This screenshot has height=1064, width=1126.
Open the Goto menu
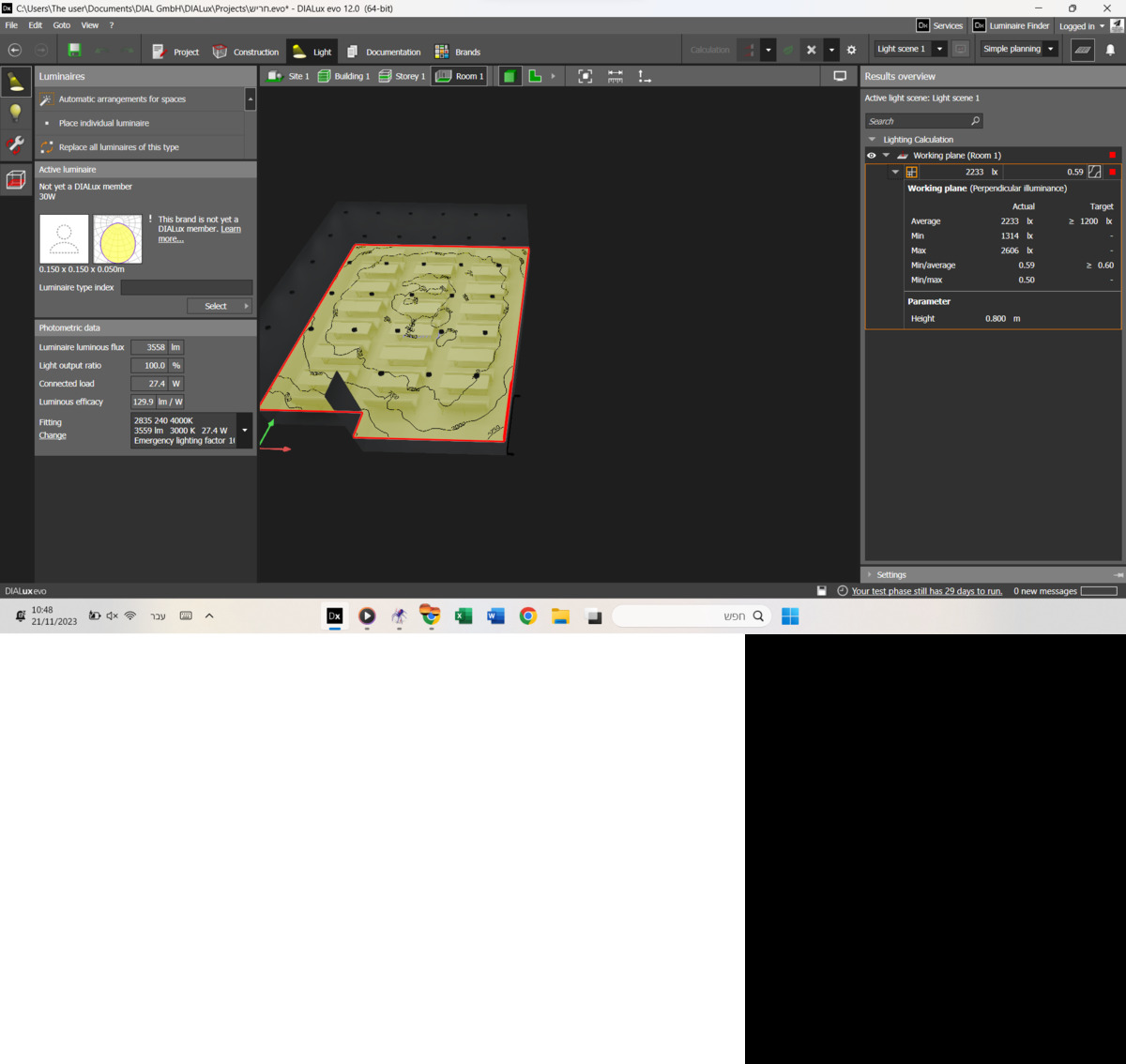click(61, 25)
